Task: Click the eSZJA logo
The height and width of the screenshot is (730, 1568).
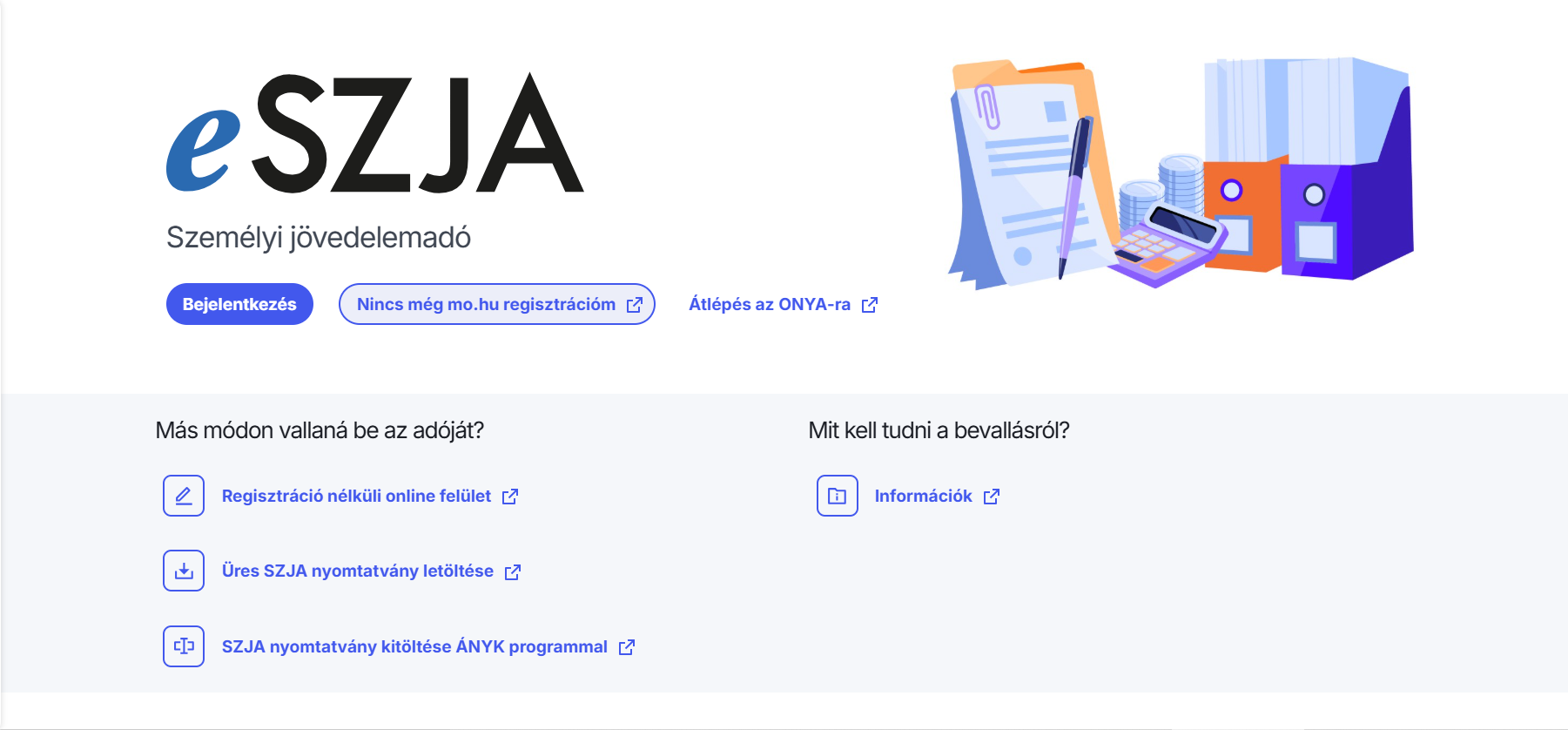Action: [x=375, y=132]
